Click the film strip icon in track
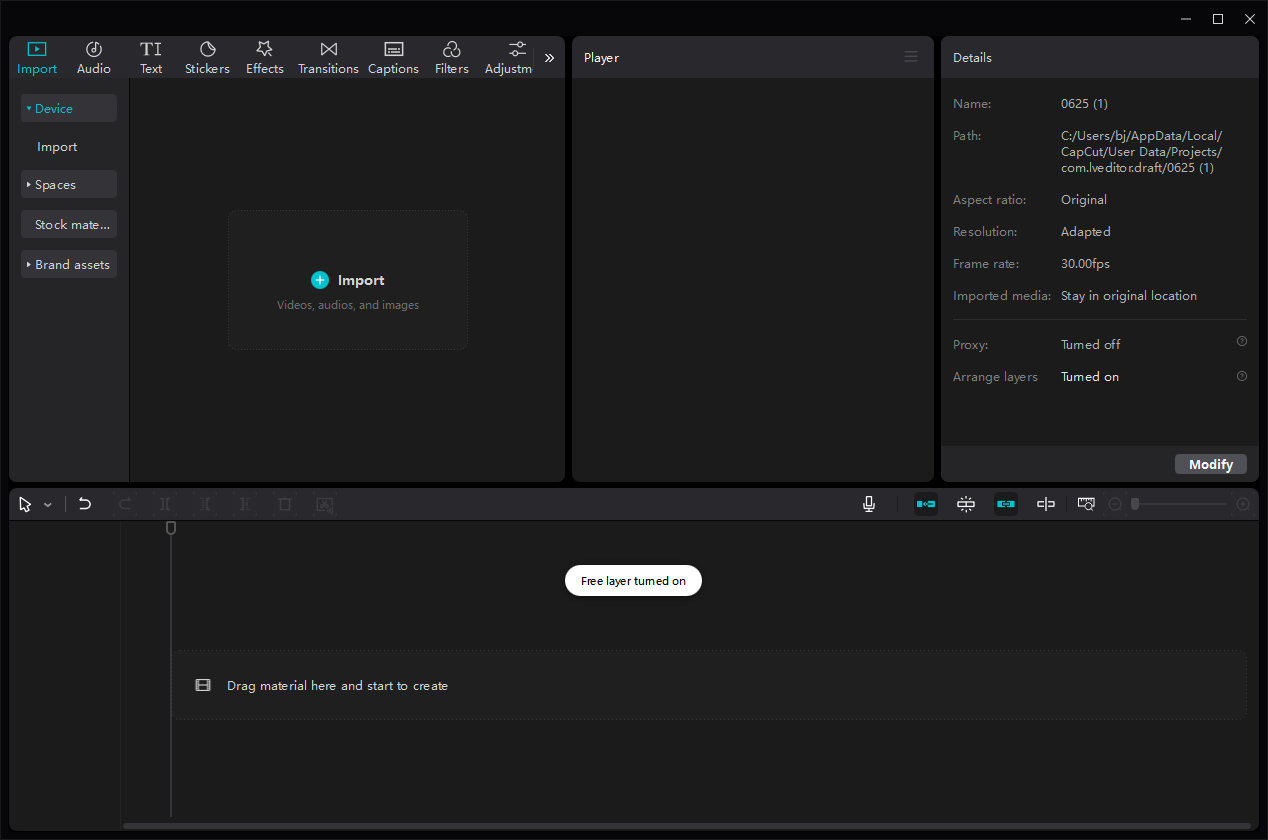Viewport: 1268px width, 840px height. [203, 685]
